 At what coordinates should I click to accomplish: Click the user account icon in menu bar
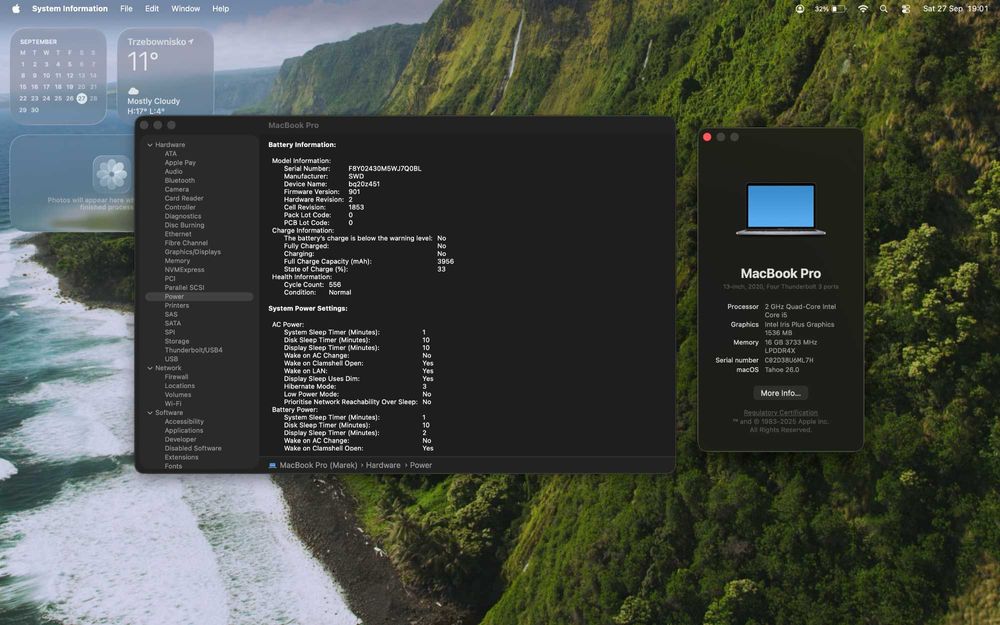click(800, 9)
